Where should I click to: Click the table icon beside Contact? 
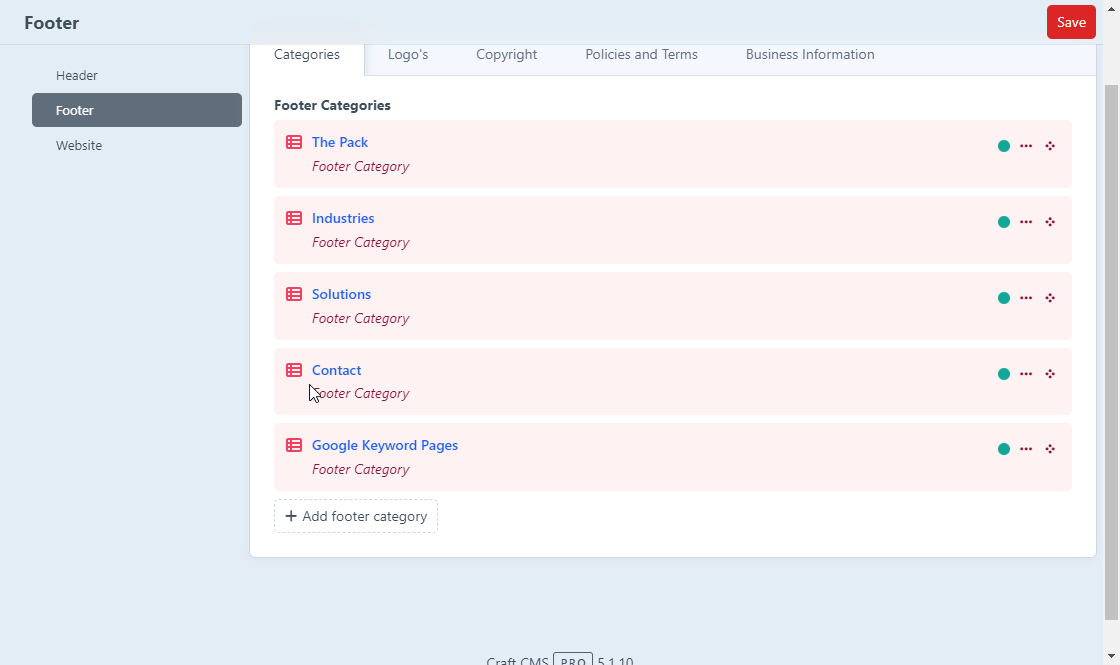pyautogui.click(x=293, y=369)
